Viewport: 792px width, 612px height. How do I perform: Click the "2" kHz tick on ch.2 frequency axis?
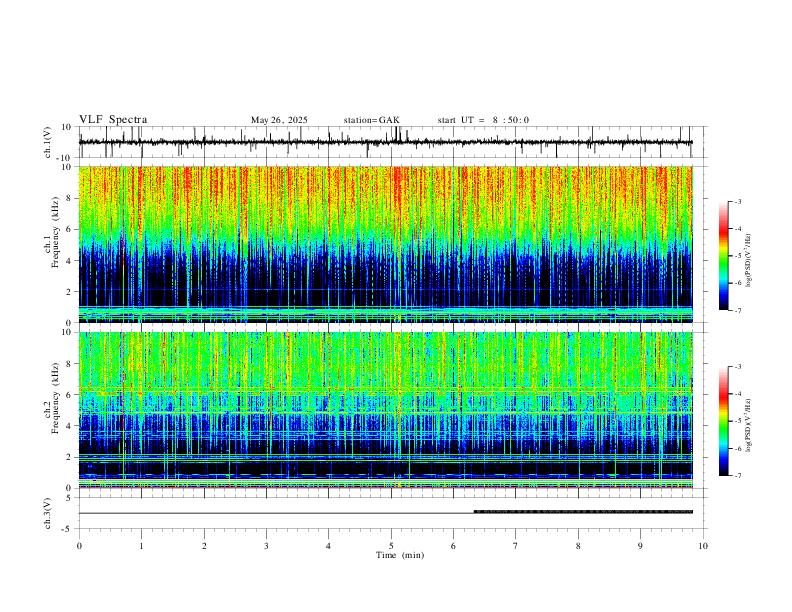[69, 457]
